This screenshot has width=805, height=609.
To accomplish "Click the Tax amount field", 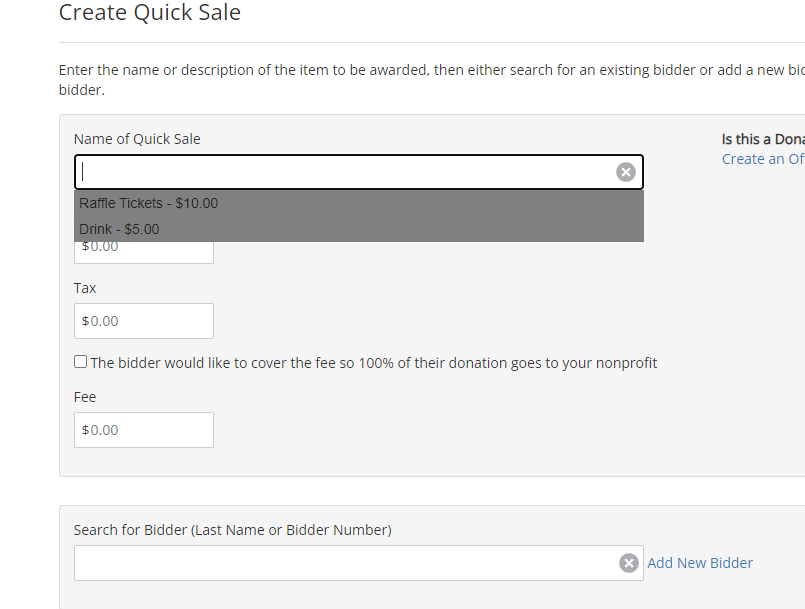I will click(x=144, y=321).
